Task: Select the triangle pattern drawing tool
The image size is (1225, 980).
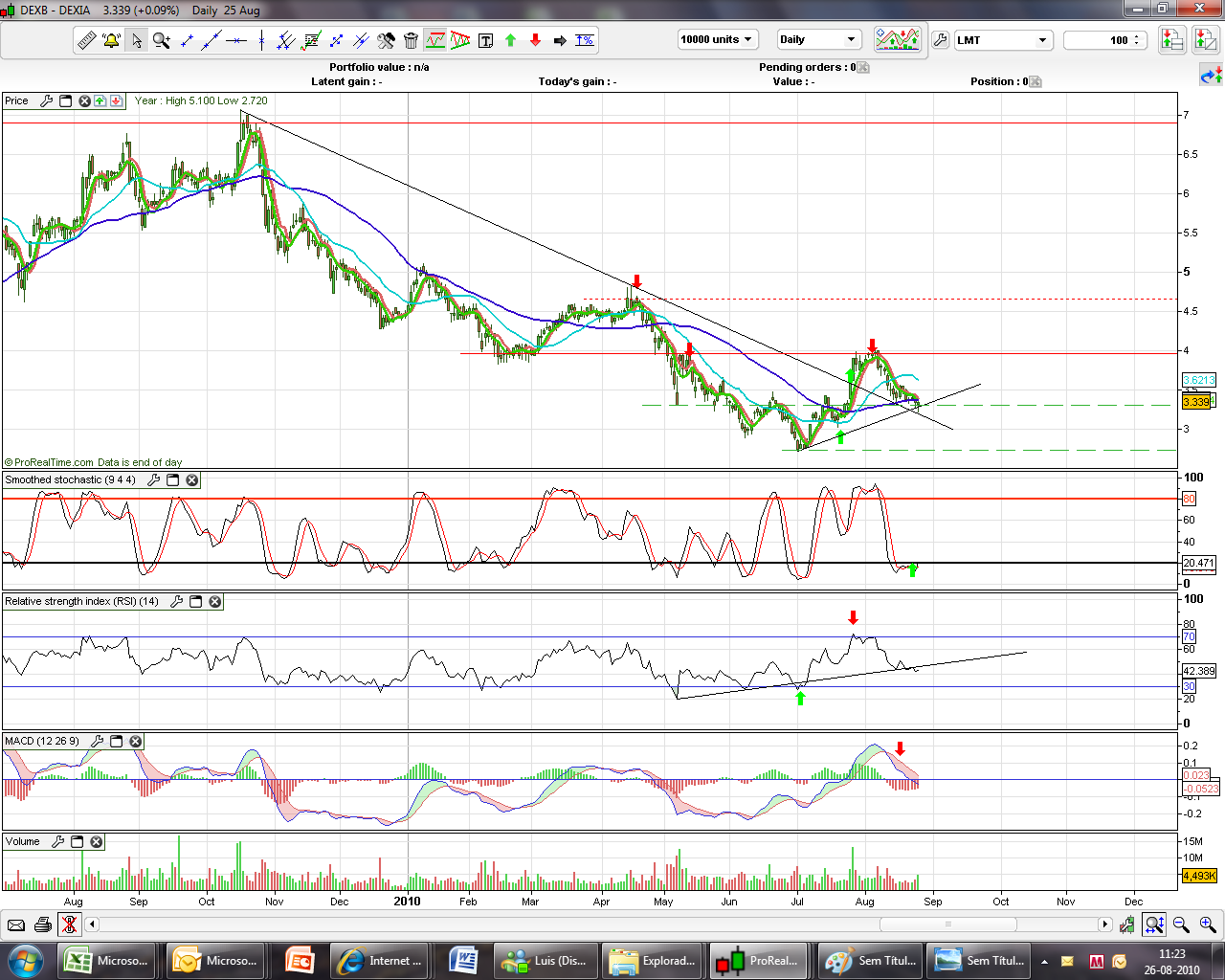Action: pyautogui.click(x=460, y=40)
